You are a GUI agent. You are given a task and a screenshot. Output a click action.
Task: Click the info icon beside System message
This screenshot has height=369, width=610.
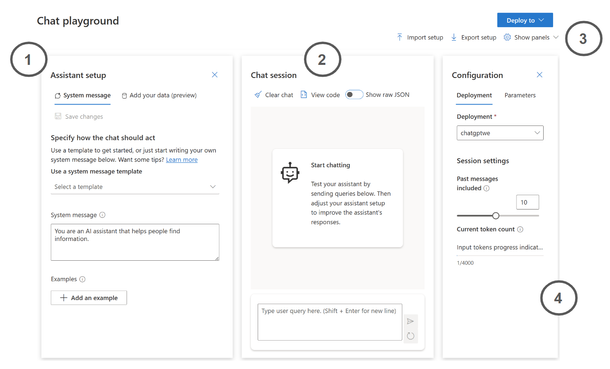tap(102, 215)
